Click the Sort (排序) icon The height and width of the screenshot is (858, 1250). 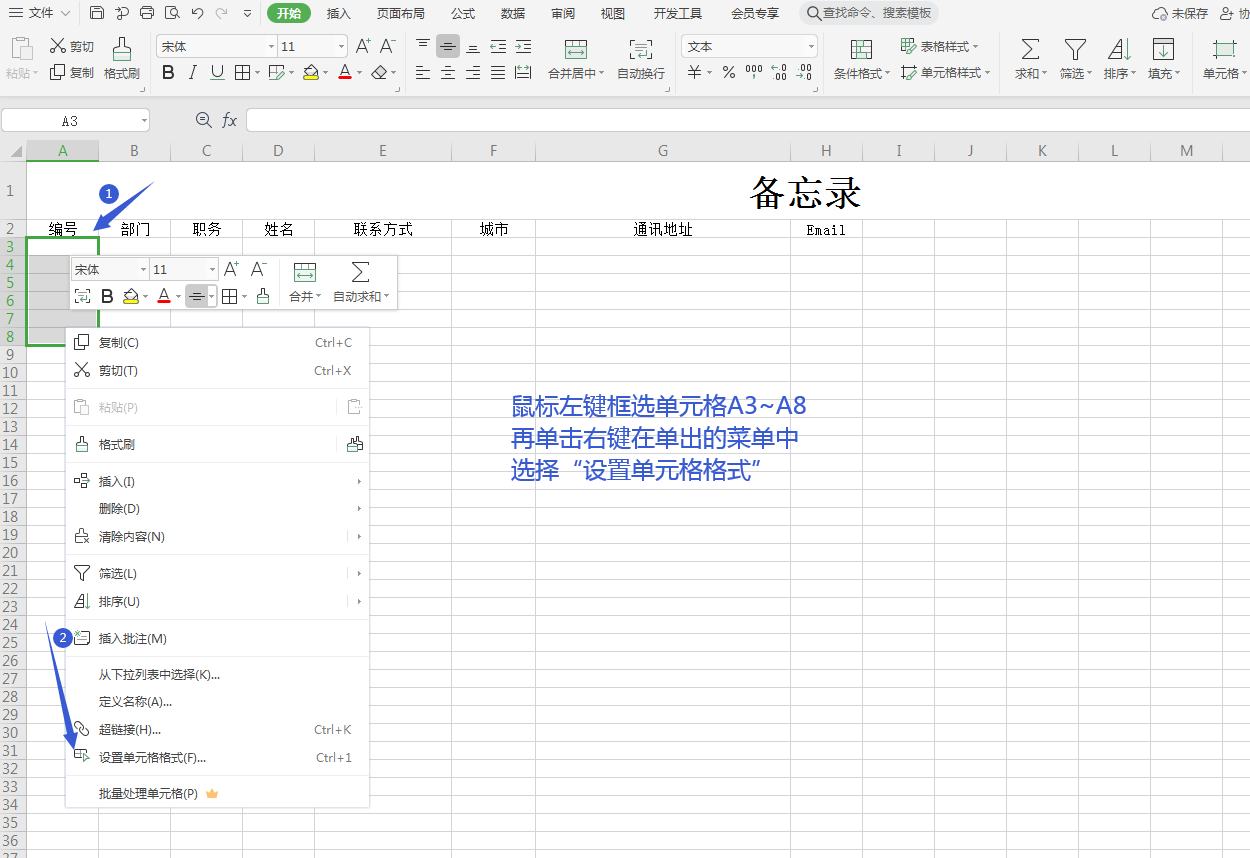pyautogui.click(x=1119, y=49)
